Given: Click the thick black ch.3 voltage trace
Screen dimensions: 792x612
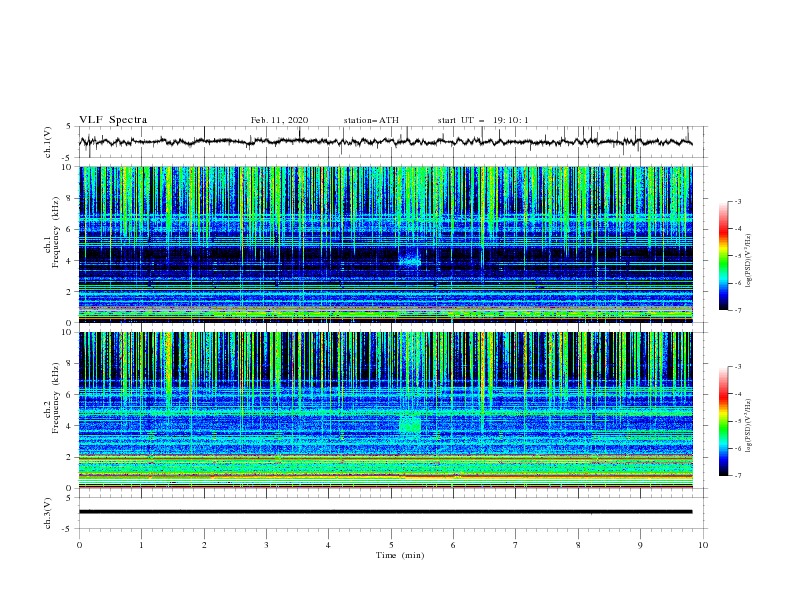Looking at the screenshot, I should (x=385, y=512).
